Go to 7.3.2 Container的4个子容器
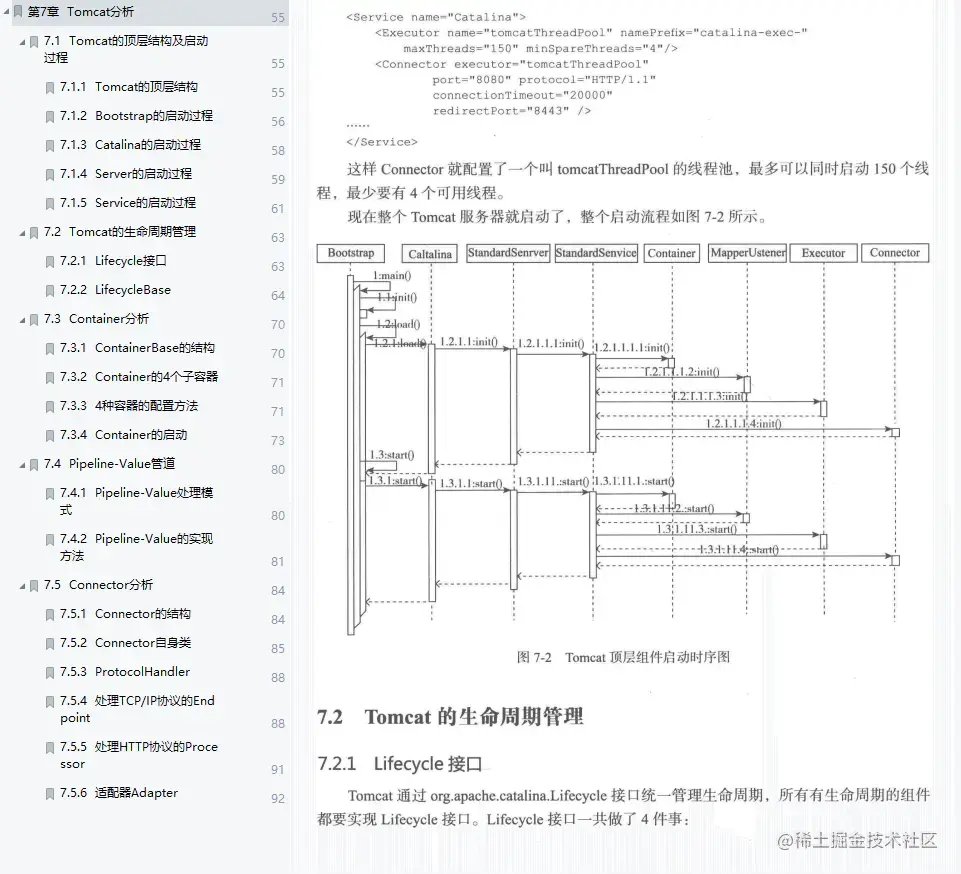 (x=139, y=377)
